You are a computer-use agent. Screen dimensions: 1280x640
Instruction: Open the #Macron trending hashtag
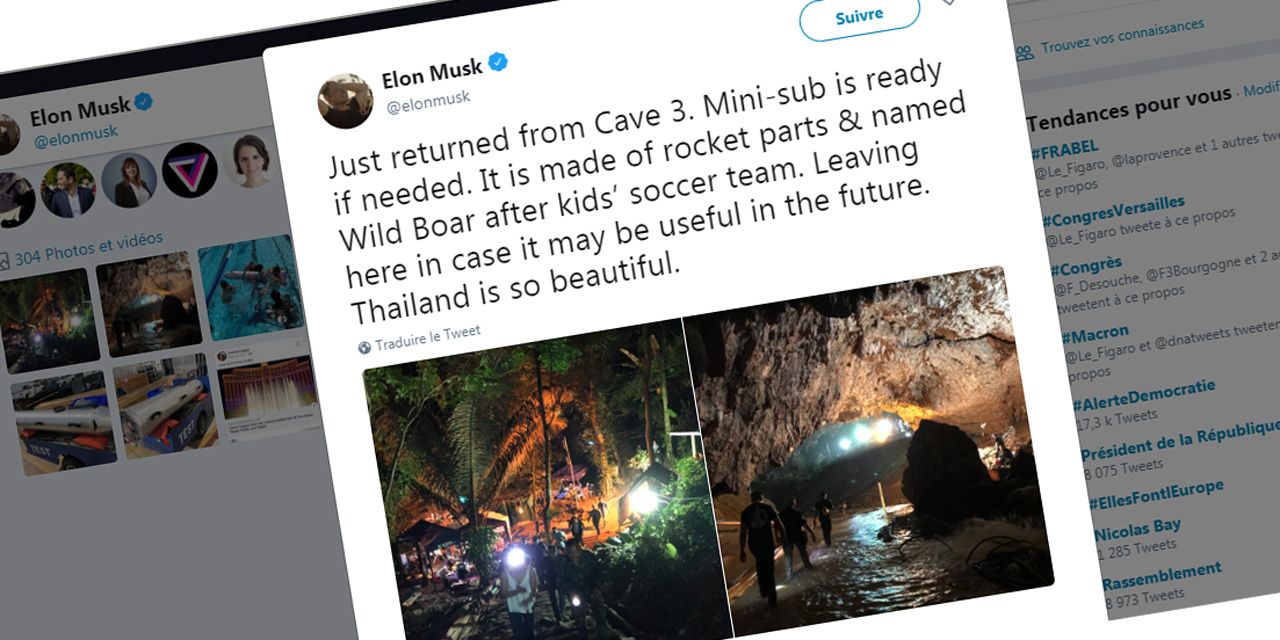point(1098,333)
